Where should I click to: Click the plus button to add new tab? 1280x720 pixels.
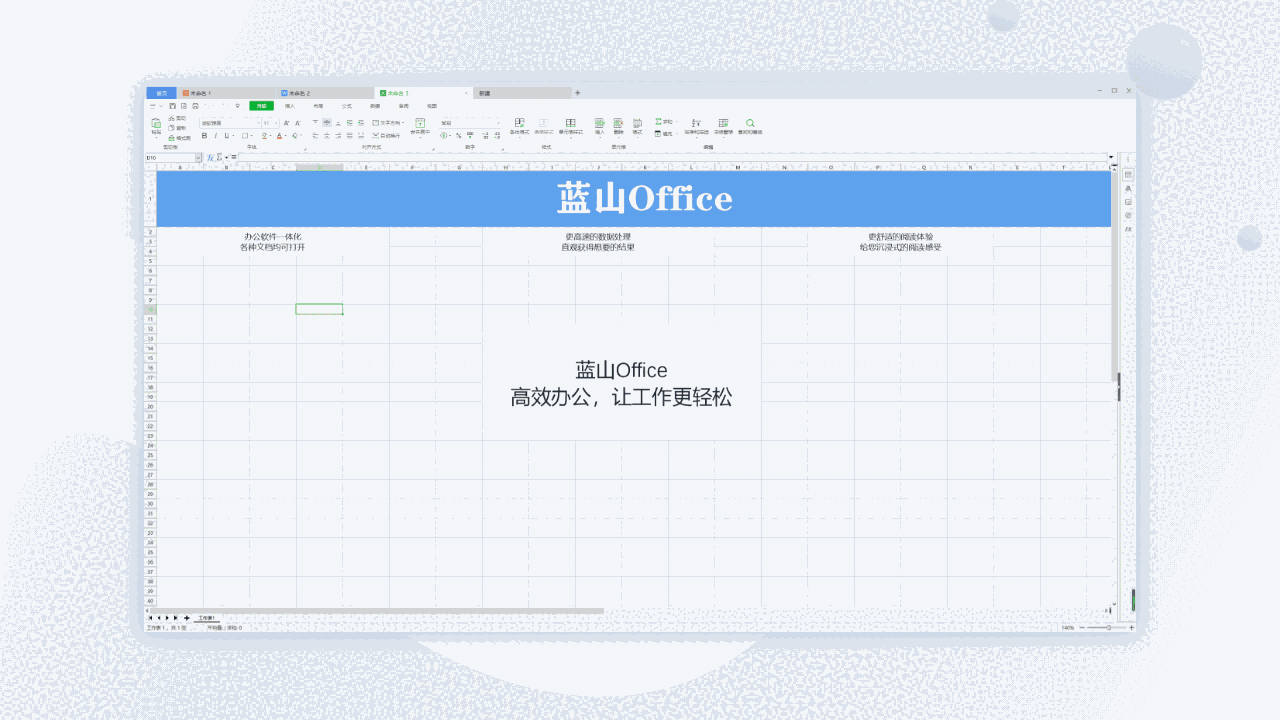pyautogui.click(x=577, y=93)
